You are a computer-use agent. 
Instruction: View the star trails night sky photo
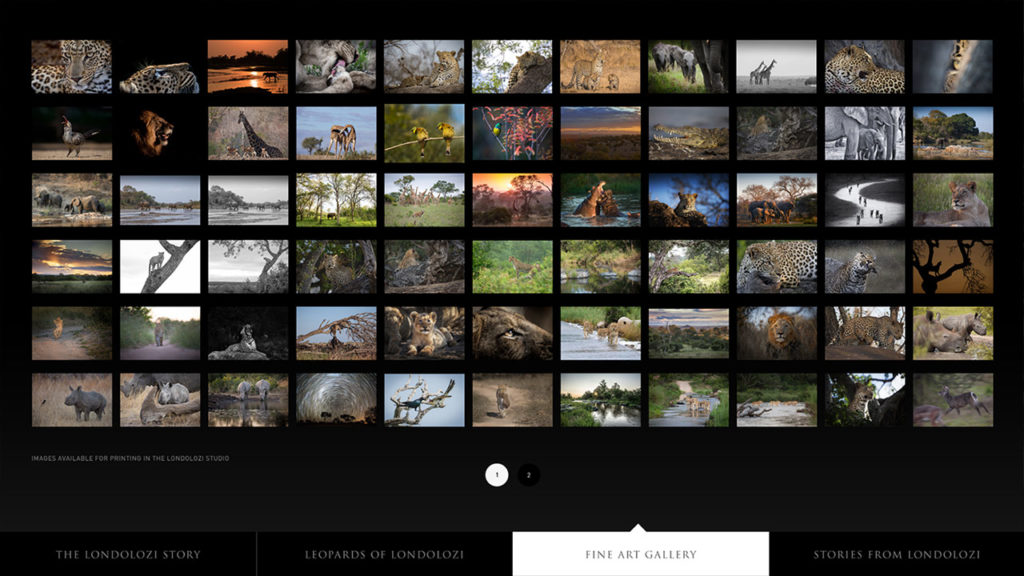click(335, 400)
